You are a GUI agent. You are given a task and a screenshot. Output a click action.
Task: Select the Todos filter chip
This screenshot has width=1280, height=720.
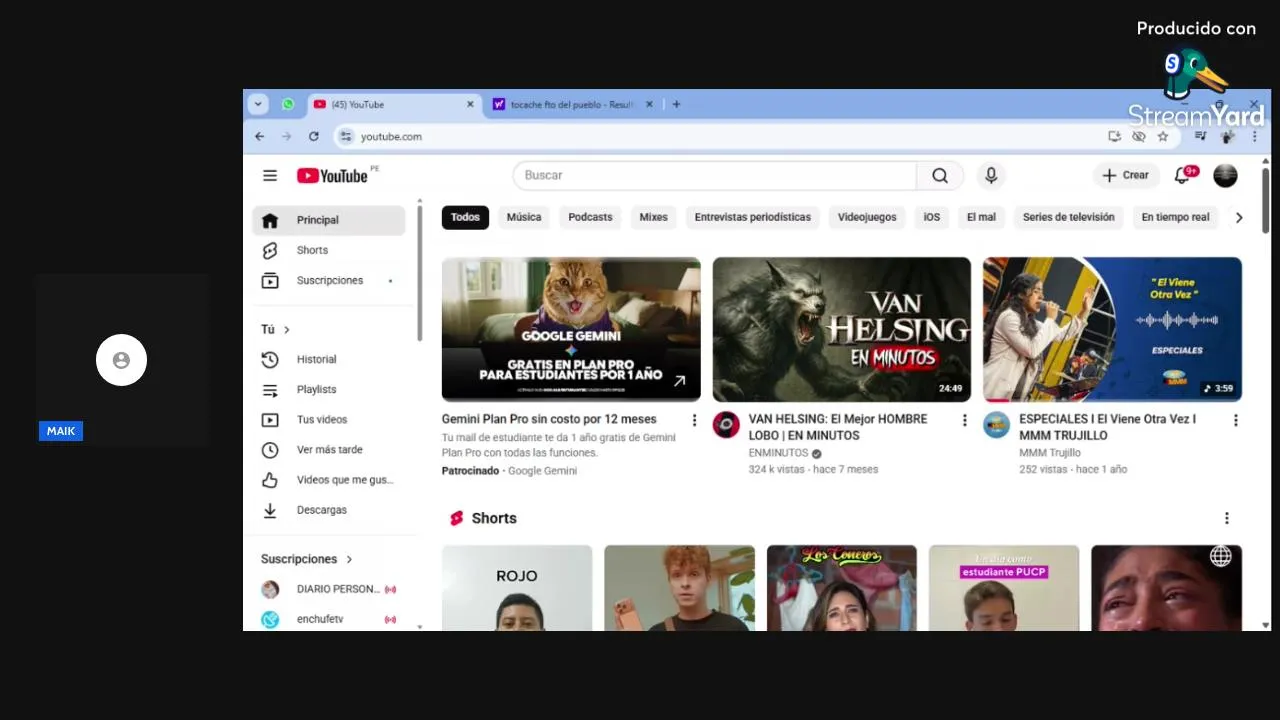pos(465,217)
